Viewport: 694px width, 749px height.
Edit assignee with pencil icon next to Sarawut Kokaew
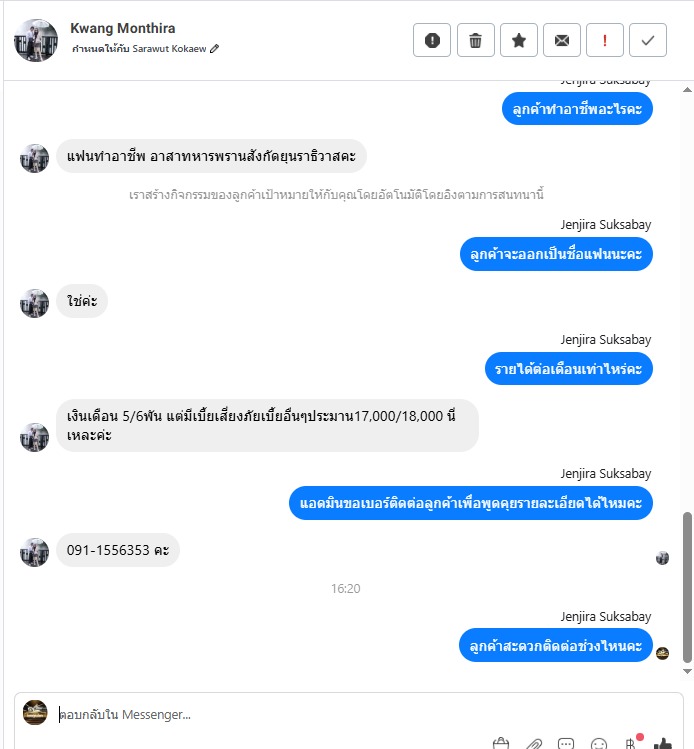[x=214, y=48]
